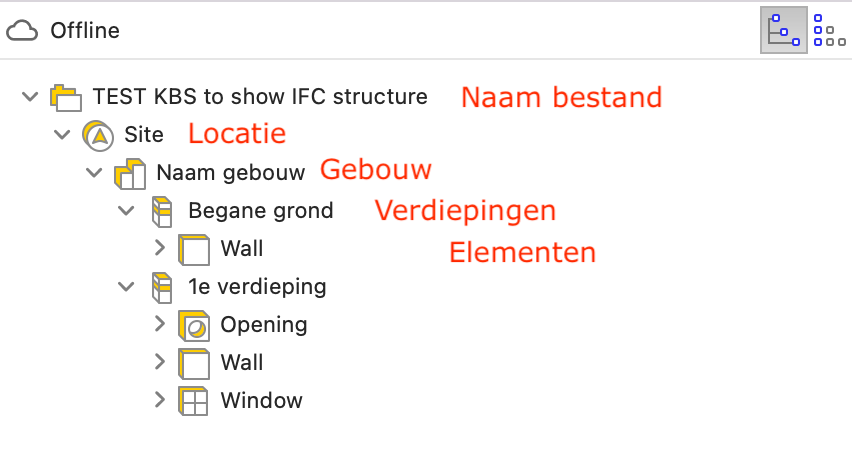Click the Wall icon under Begane grond
The height and width of the screenshot is (464, 852).
click(194, 249)
